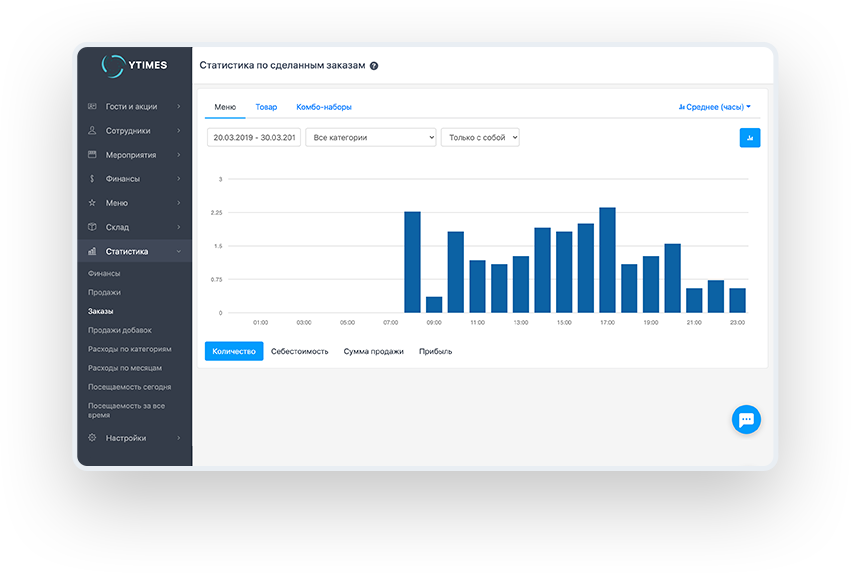The width and height of the screenshot is (851, 573).
Task: Click the Финансы dollar sign icon
Action: (92, 179)
